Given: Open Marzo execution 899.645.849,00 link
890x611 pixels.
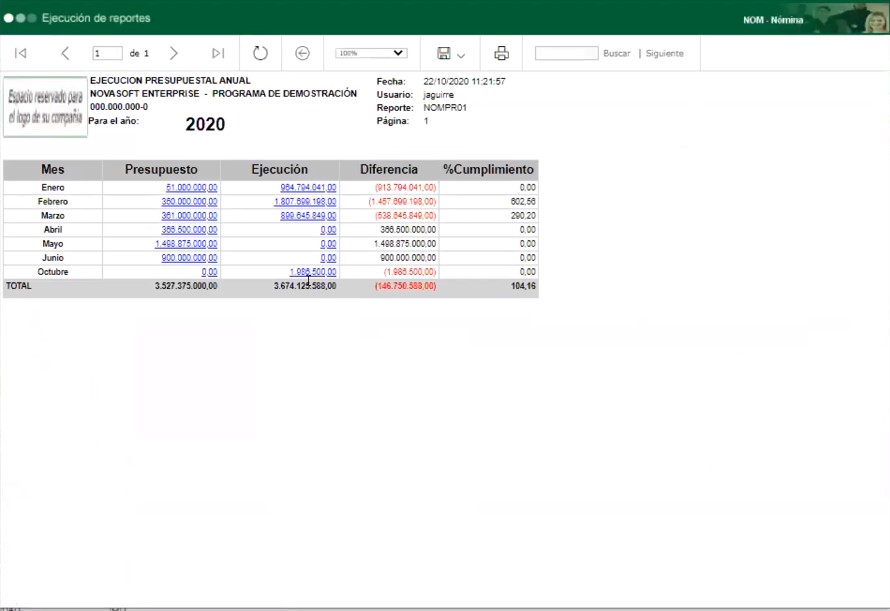Looking at the screenshot, I should (x=308, y=216).
